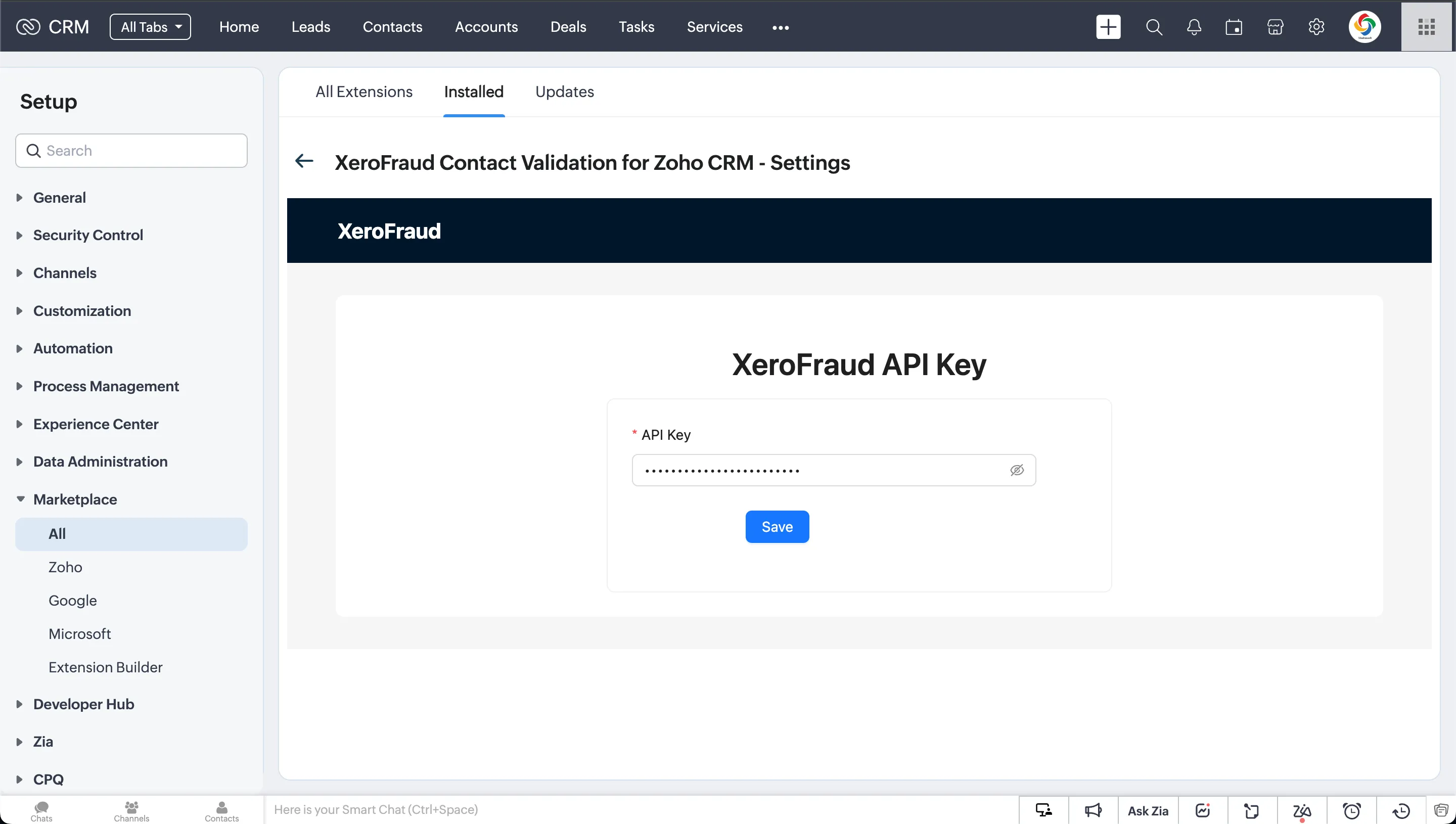Save the XeroFraud API key
1456x824 pixels.
777,526
